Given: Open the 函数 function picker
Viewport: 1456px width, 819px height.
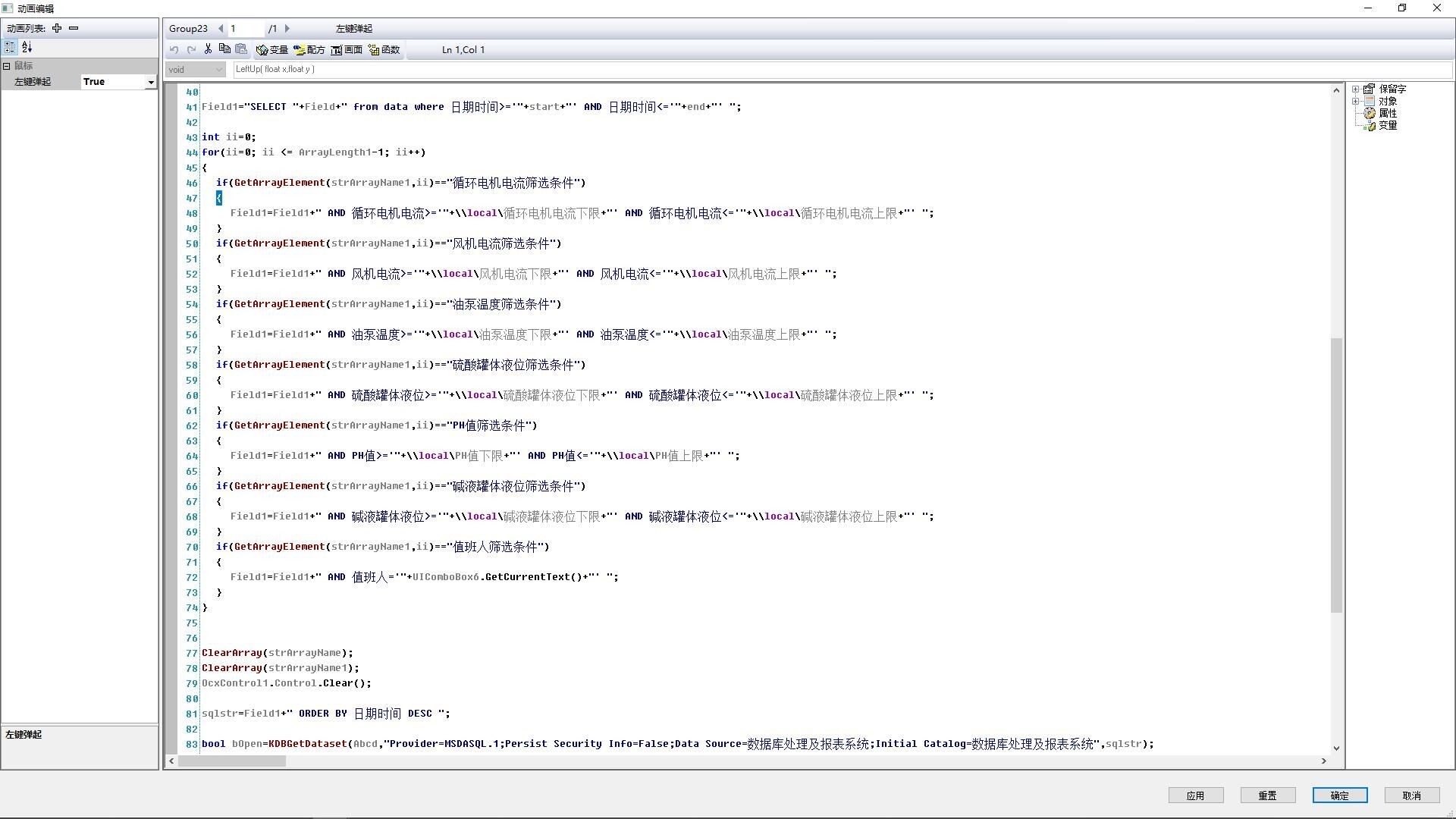Looking at the screenshot, I should point(384,50).
